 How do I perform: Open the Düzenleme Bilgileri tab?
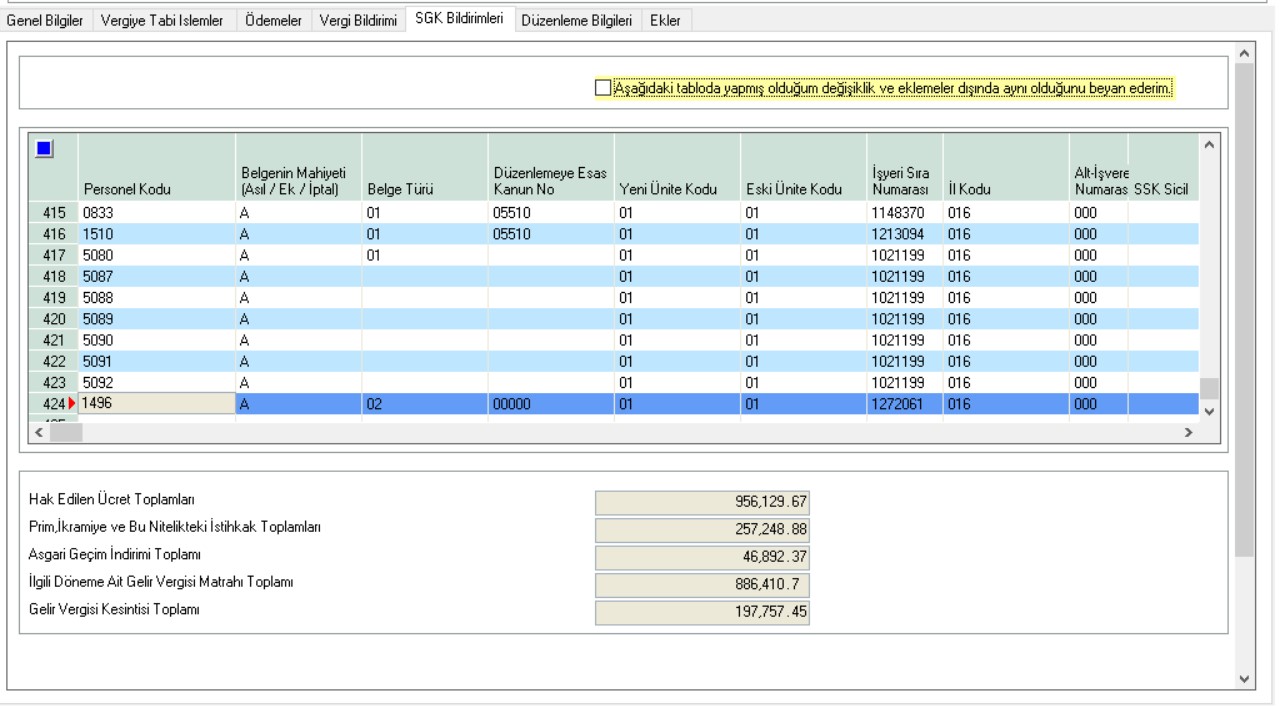tap(576, 21)
